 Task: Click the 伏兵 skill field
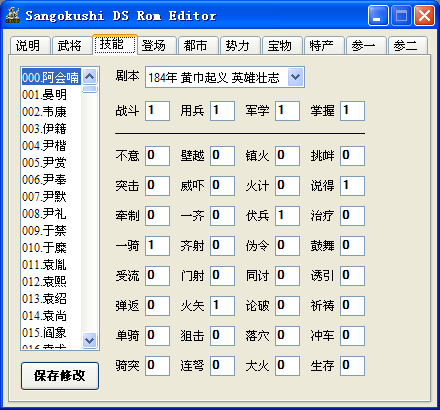coord(287,216)
